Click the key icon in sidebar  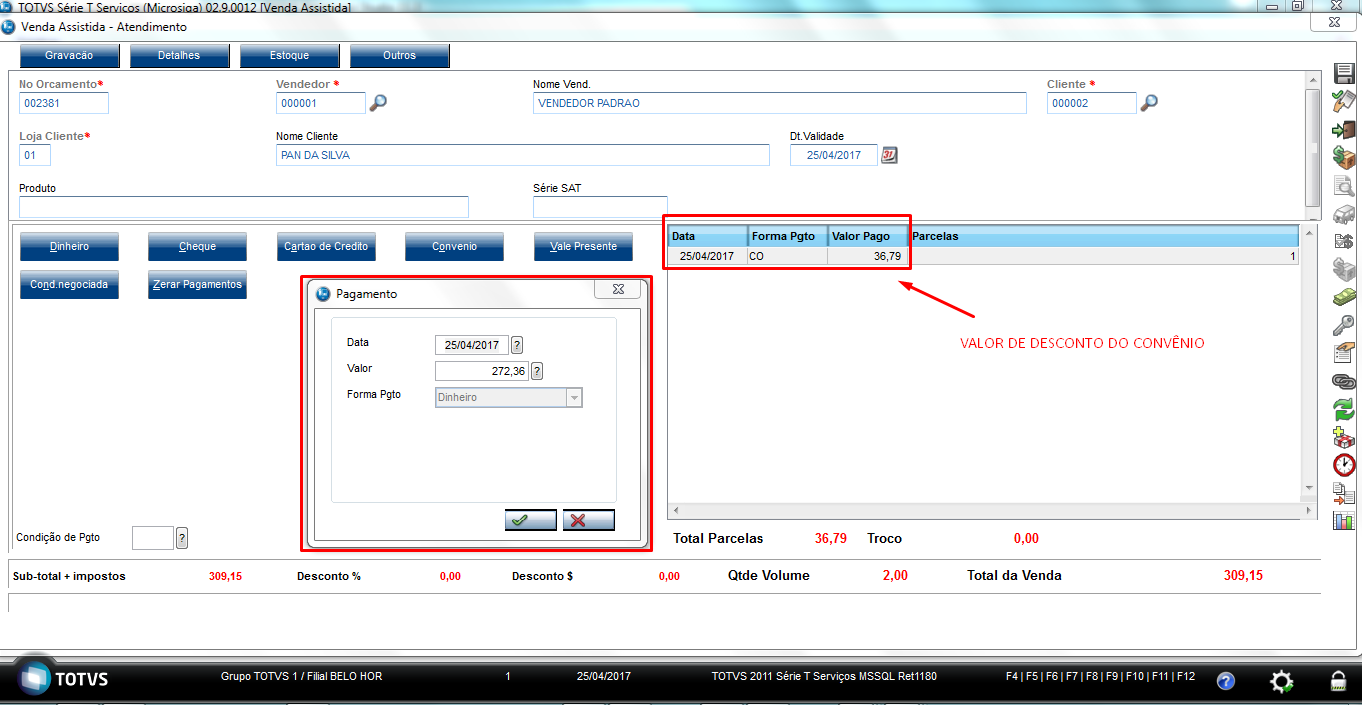(1344, 325)
